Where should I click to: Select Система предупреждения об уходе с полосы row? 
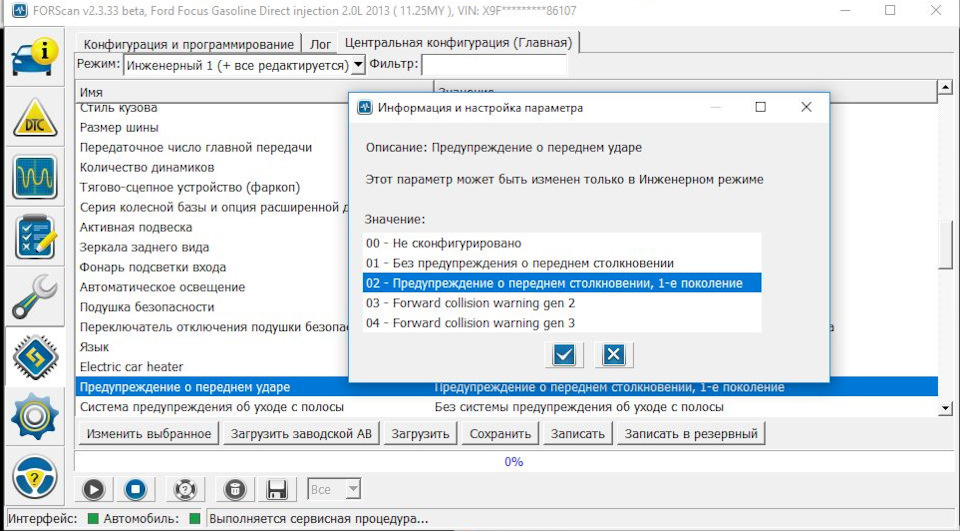coord(506,407)
